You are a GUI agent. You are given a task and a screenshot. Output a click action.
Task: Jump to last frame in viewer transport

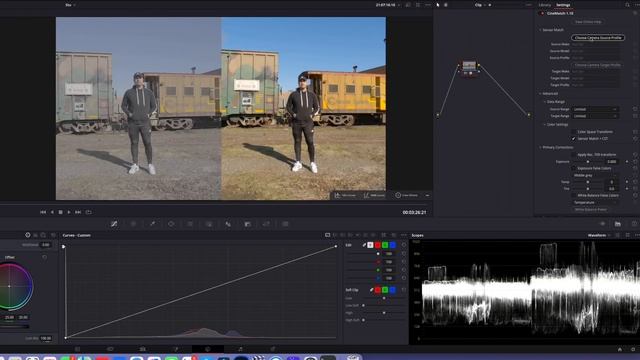coord(78,212)
